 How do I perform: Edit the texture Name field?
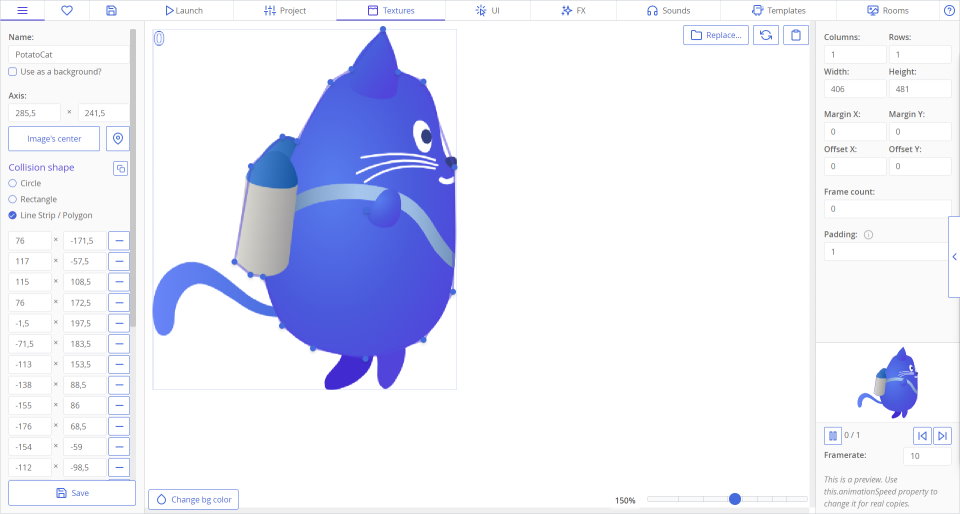69,54
